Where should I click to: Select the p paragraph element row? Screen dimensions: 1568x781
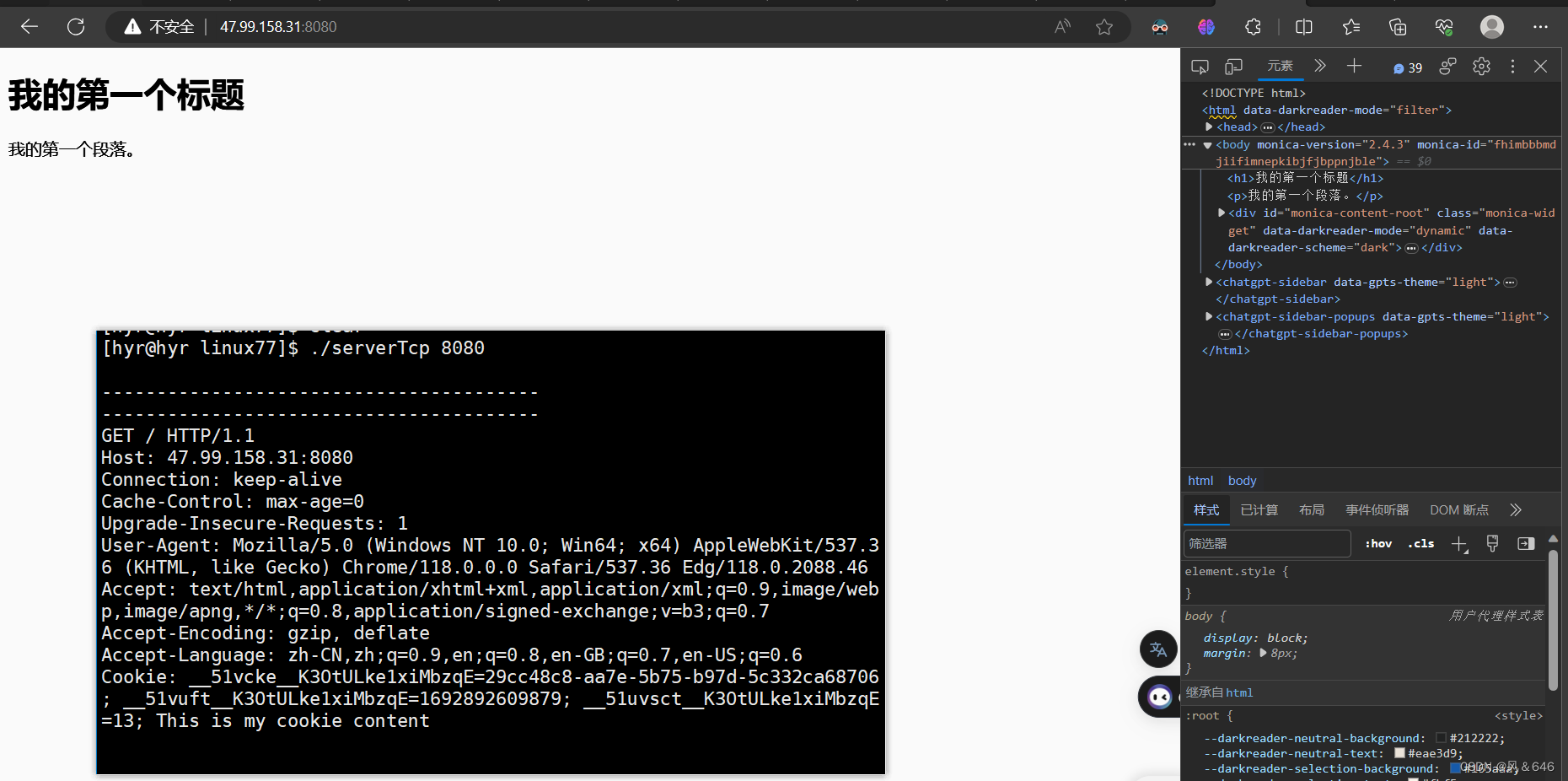(x=1305, y=196)
